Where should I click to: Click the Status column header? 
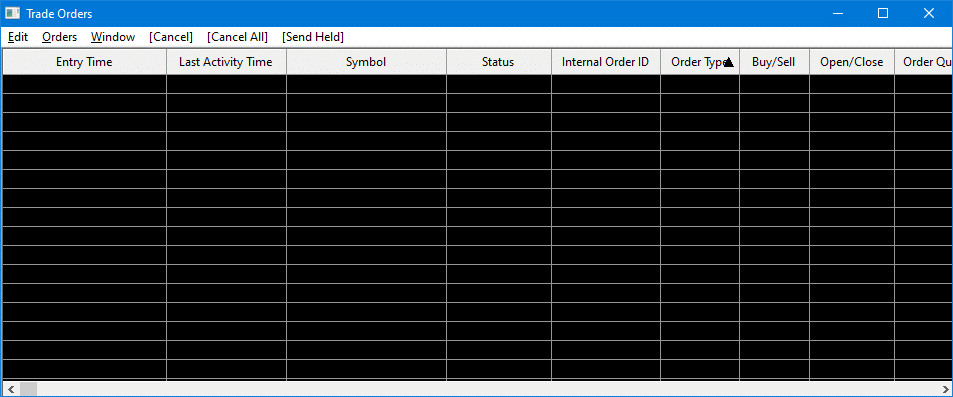[x=499, y=62]
